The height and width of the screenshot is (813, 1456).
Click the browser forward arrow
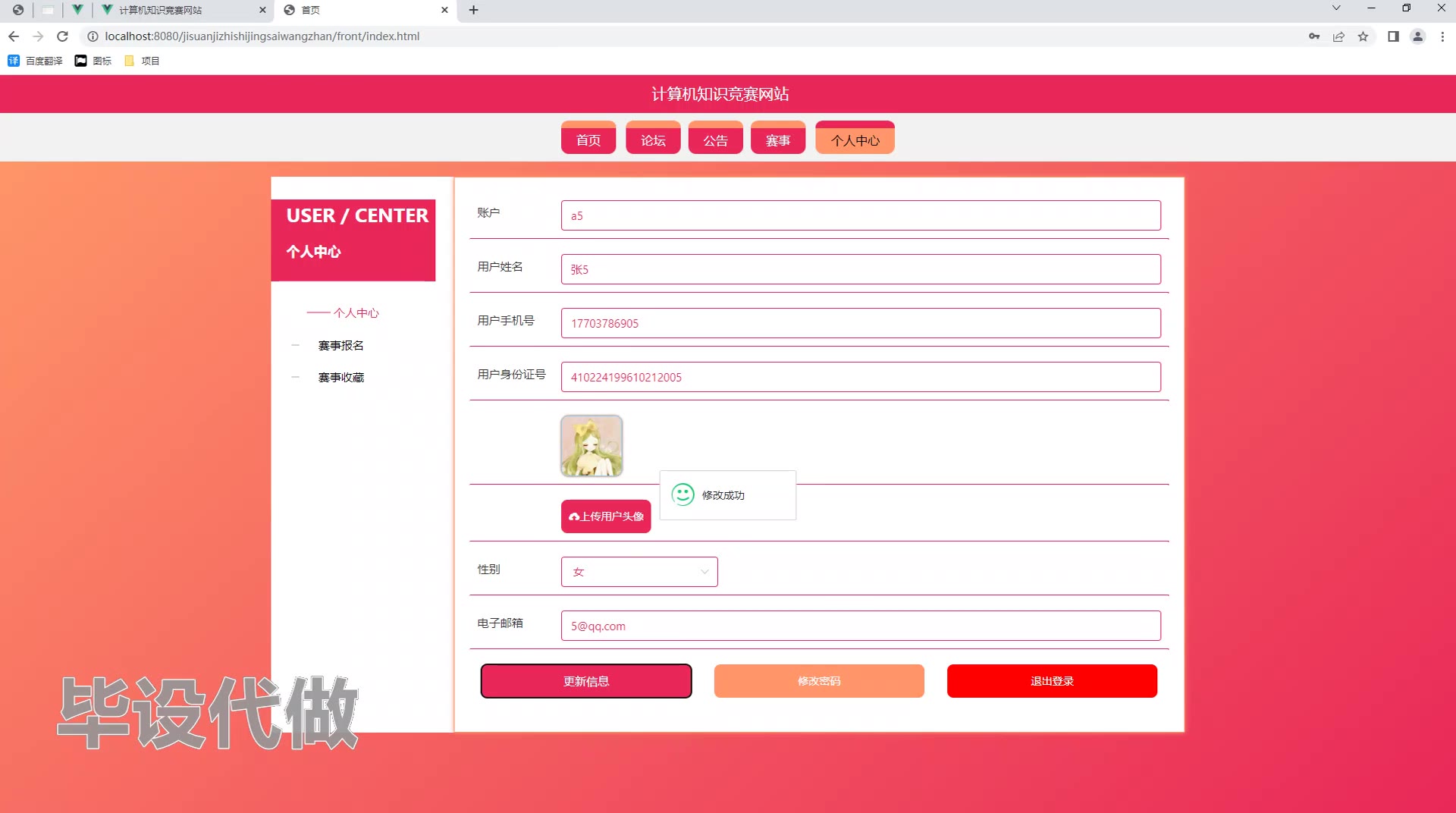38,36
